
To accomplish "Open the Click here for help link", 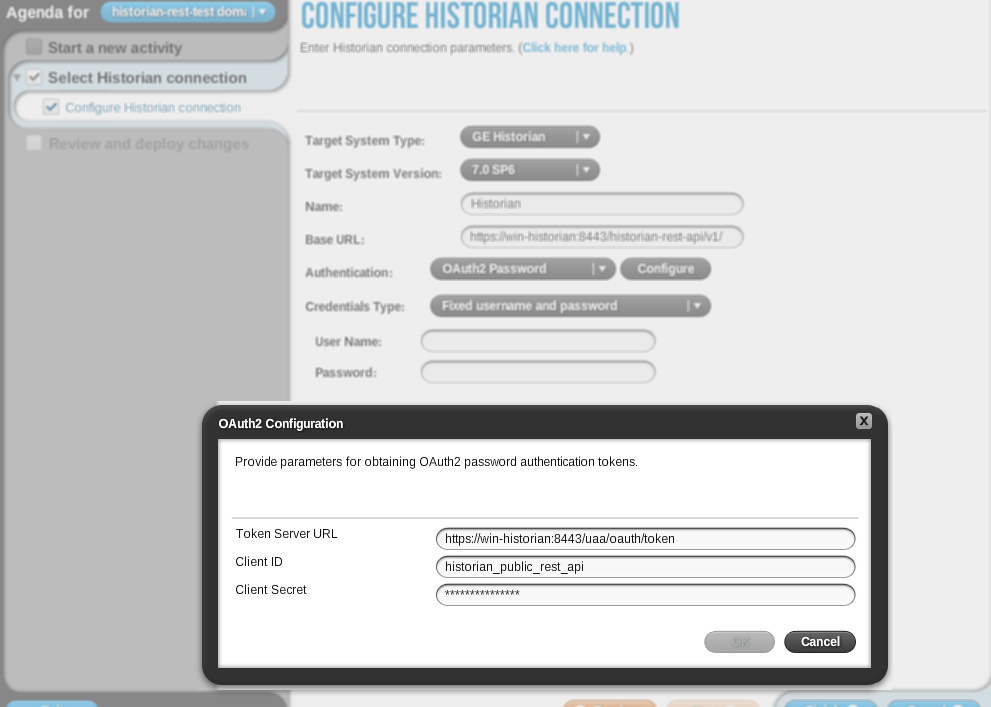I will pos(575,47).
